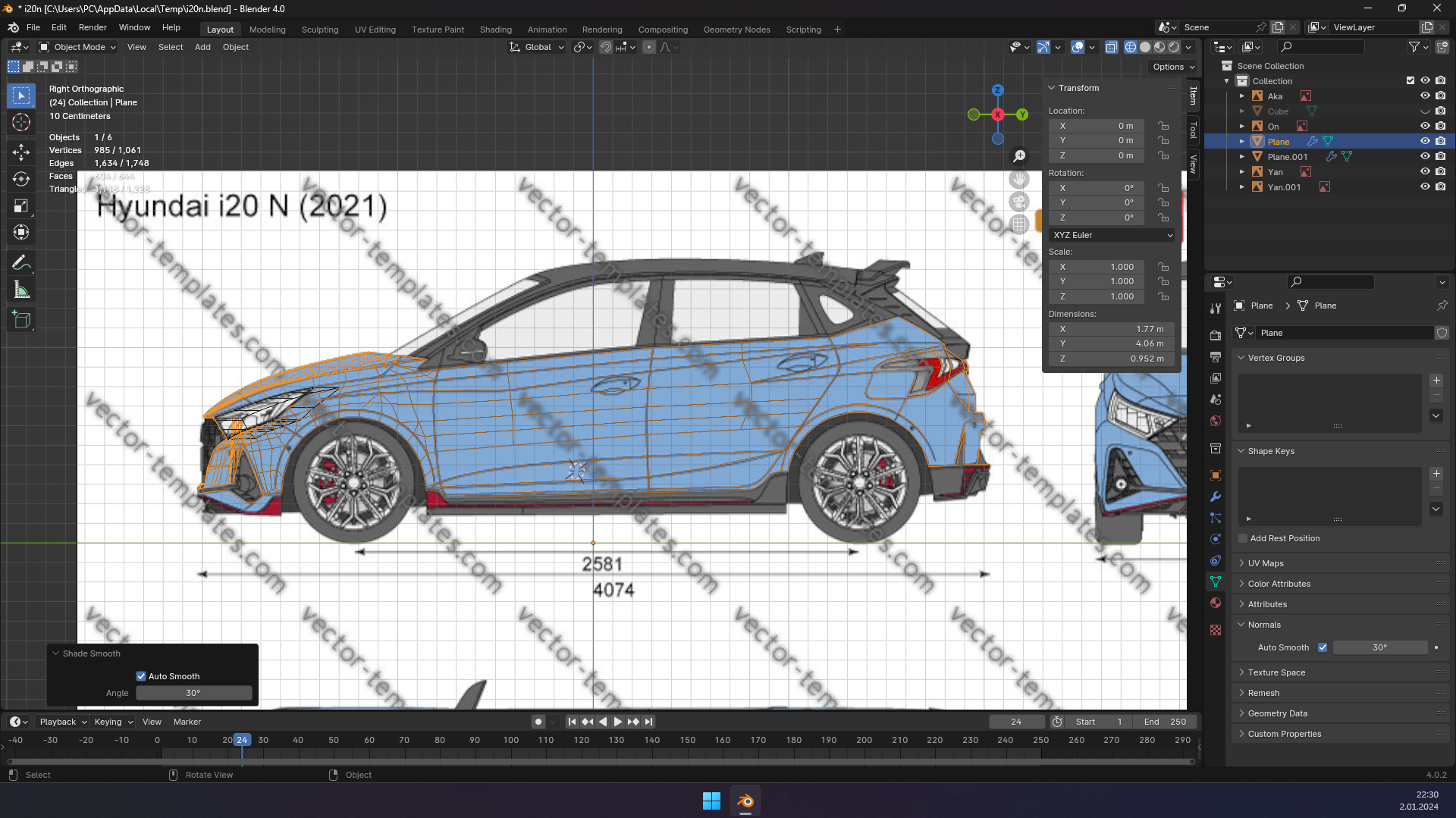Open the Object Mode dropdown
Image resolution: width=1456 pixels, height=818 pixels.
pyautogui.click(x=77, y=47)
